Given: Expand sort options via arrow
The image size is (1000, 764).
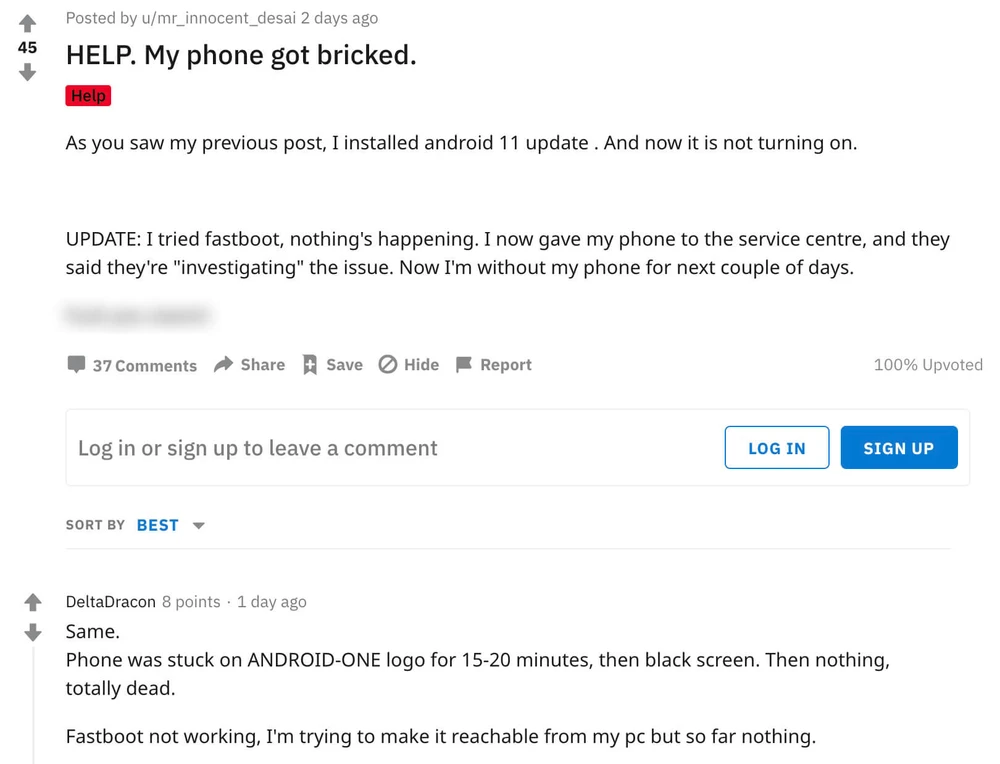Looking at the screenshot, I should (x=198, y=526).
